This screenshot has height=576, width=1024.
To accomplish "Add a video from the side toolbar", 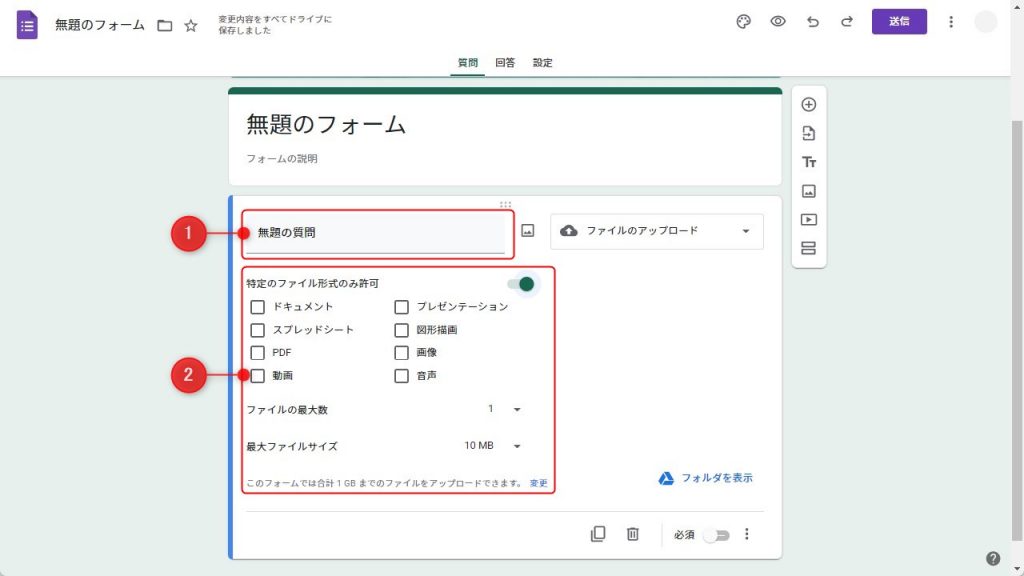I will click(808, 219).
